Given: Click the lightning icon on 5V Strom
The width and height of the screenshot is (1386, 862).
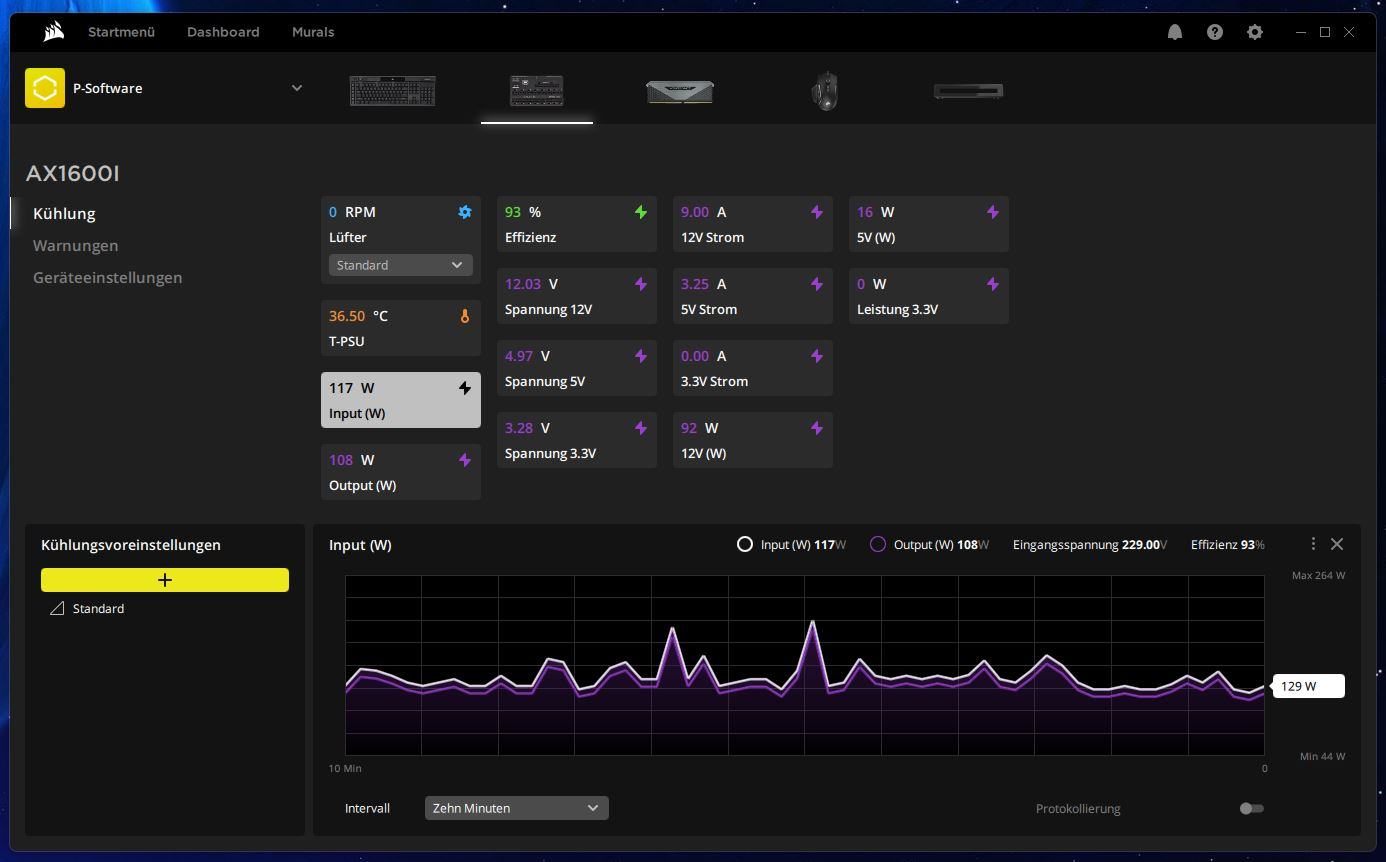Looking at the screenshot, I should 817,284.
